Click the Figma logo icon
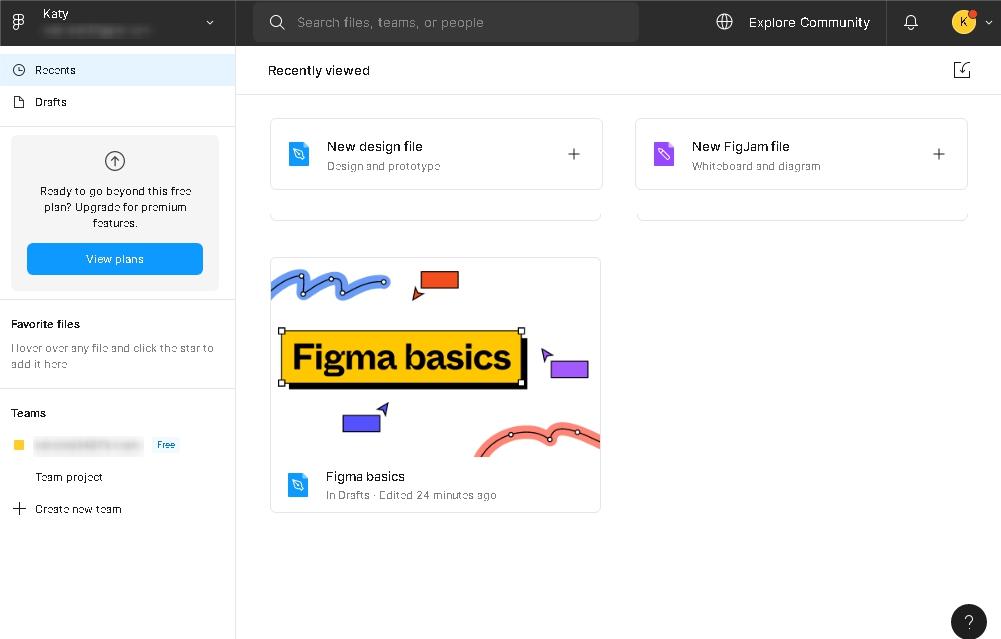1001x639 pixels. pyautogui.click(x=18, y=22)
